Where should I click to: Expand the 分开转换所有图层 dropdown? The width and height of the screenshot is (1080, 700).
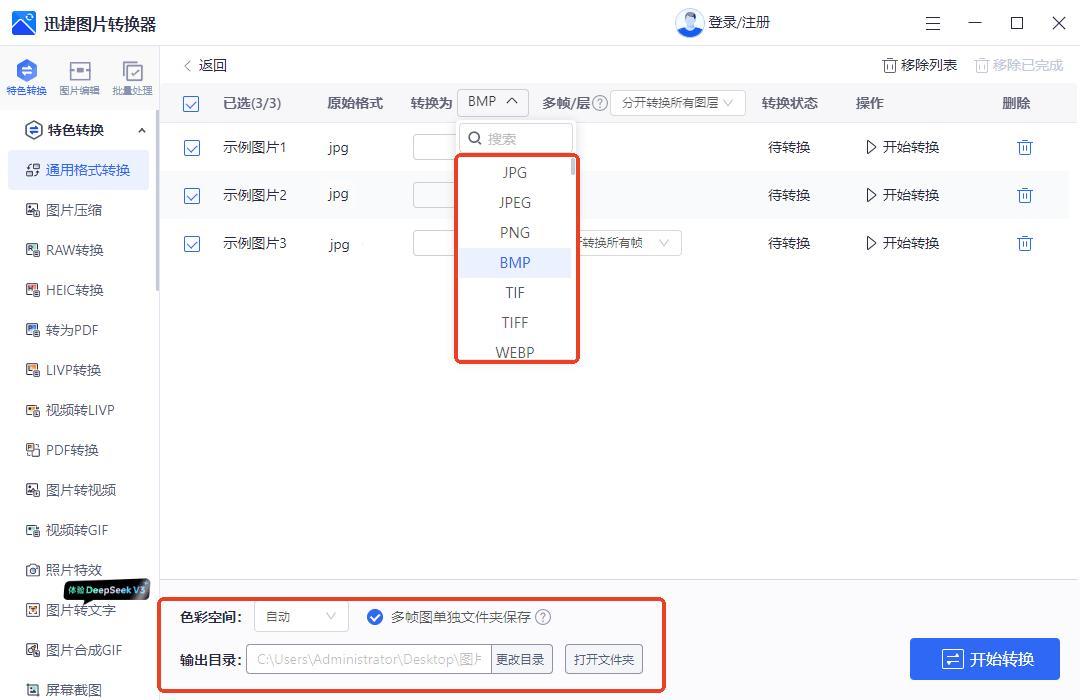click(677, 103)
